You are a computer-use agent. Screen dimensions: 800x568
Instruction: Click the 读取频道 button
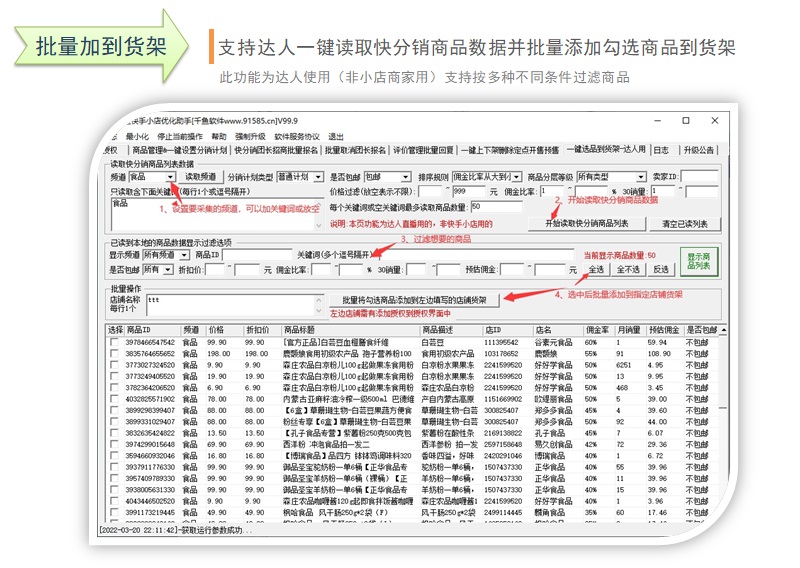pos(200,177)
